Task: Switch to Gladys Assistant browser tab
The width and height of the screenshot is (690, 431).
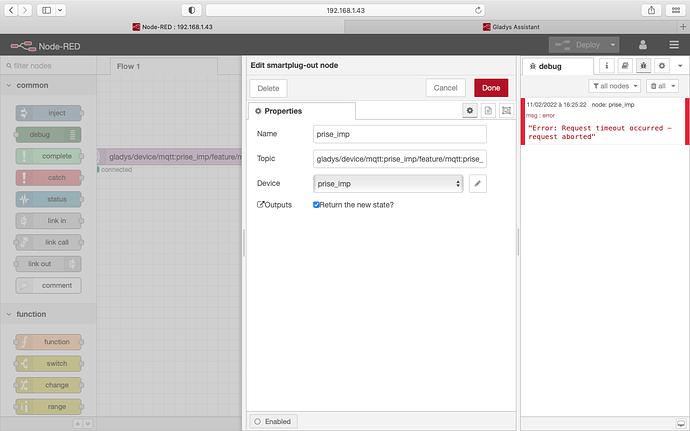Action: pos(510,27)
